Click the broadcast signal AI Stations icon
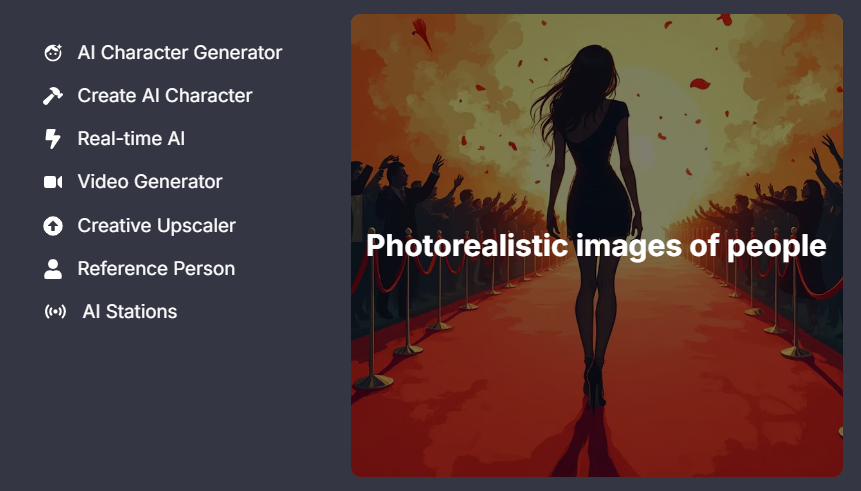The image size is (861, 491). 55,312
